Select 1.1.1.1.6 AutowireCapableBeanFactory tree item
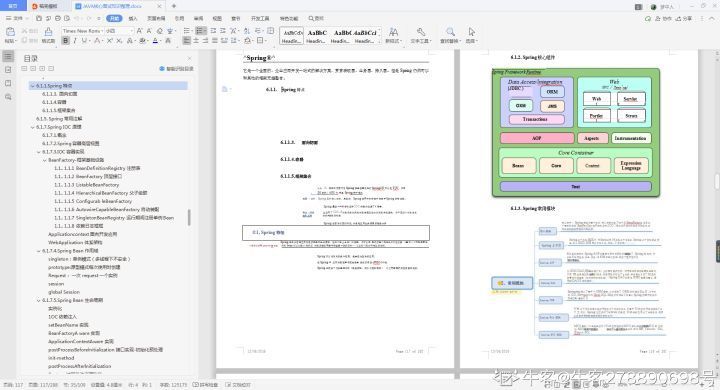Image resolution: width=720 pixels, height=390 pixels. click(x=106, y=210)
